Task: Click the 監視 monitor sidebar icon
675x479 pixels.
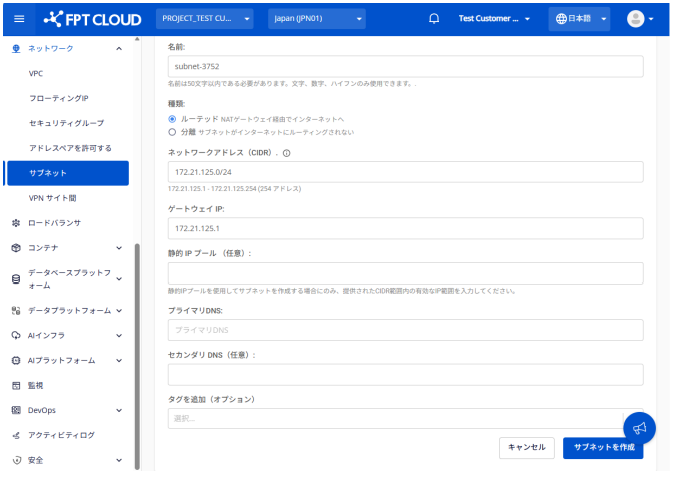Action: 16,385
